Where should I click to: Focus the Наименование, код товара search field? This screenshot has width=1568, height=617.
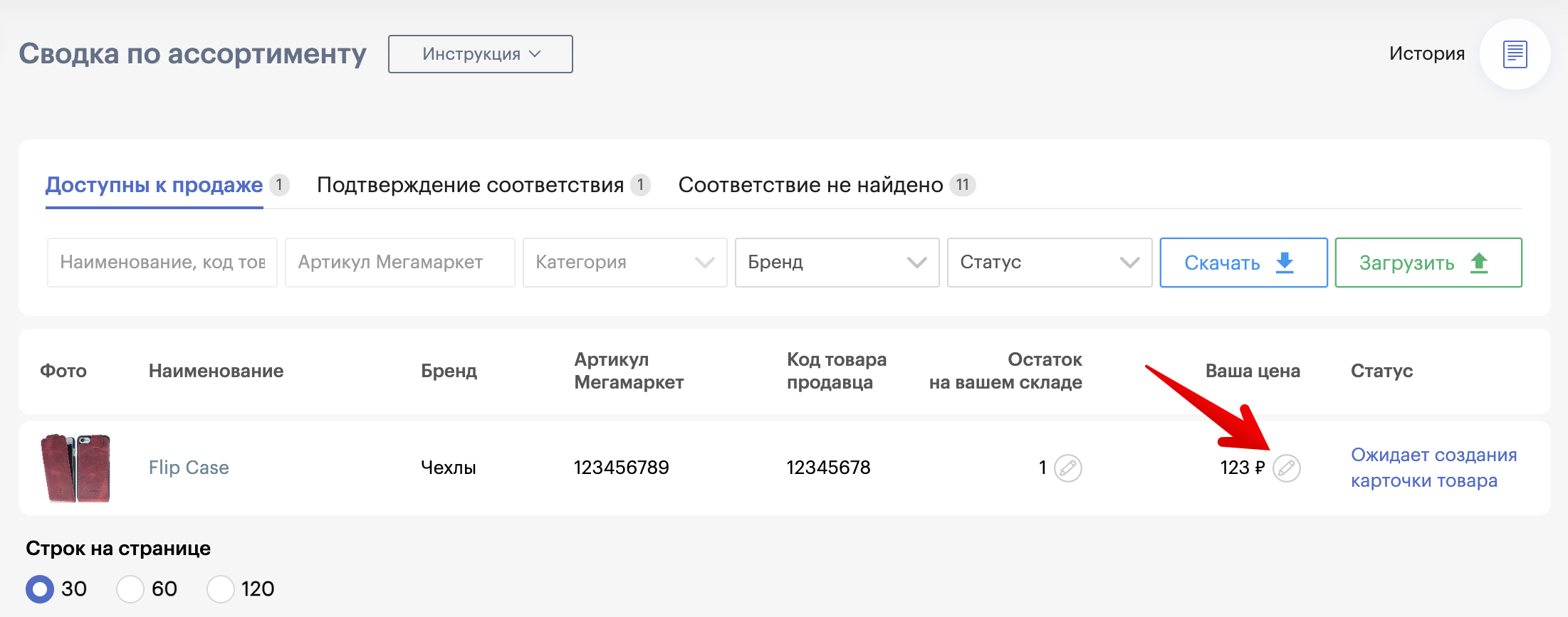click(x=162, y=263)
